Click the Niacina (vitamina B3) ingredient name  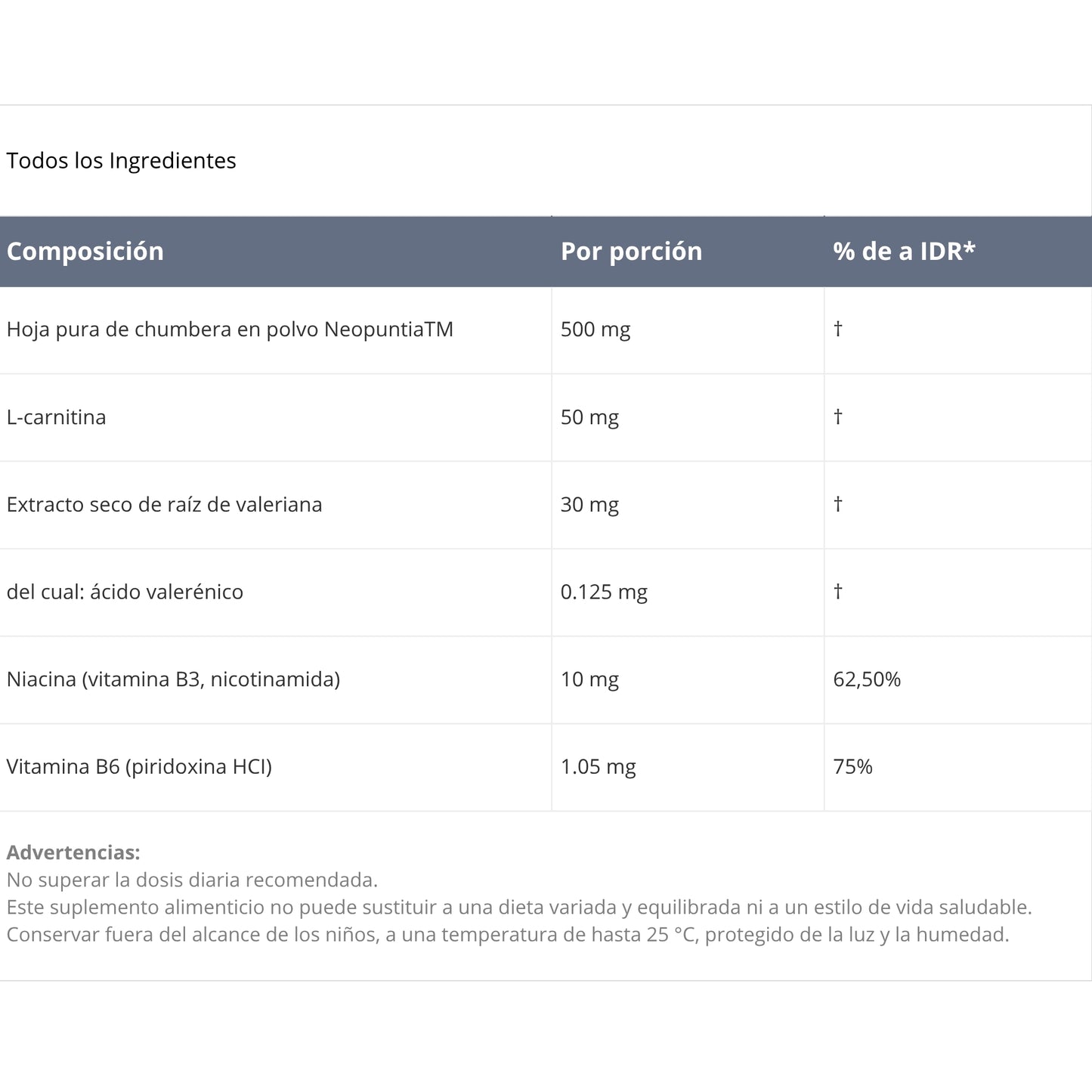pos(173,679)
